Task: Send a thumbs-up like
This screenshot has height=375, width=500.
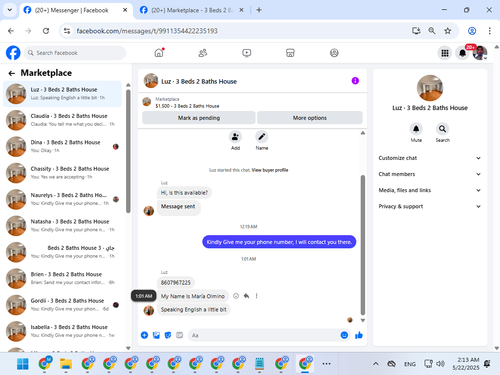Action: coord(359,335)
